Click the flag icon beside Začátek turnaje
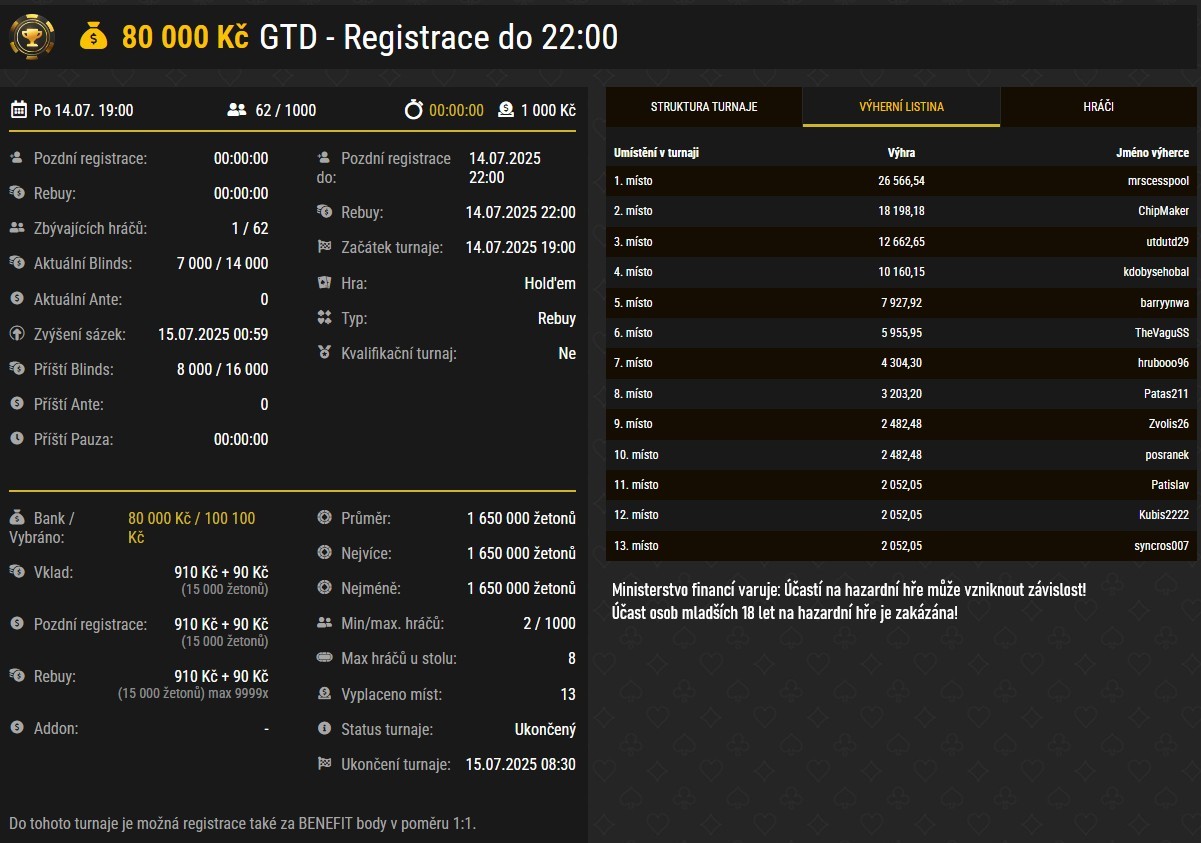 coord(324,247)
